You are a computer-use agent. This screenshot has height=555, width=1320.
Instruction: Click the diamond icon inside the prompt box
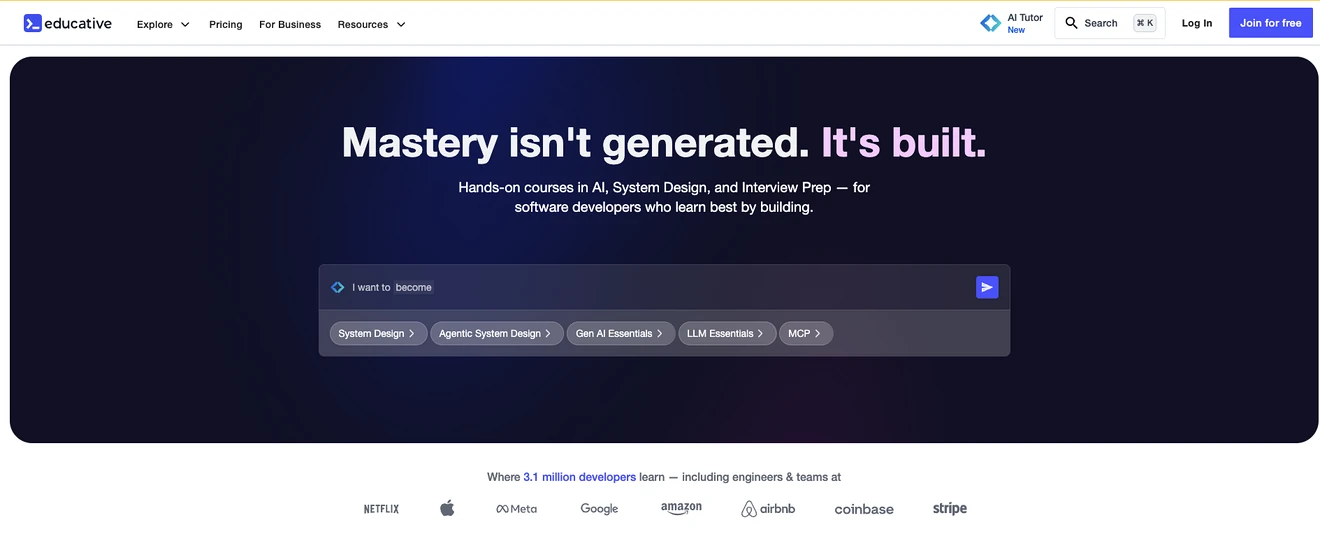click(338, 287)
